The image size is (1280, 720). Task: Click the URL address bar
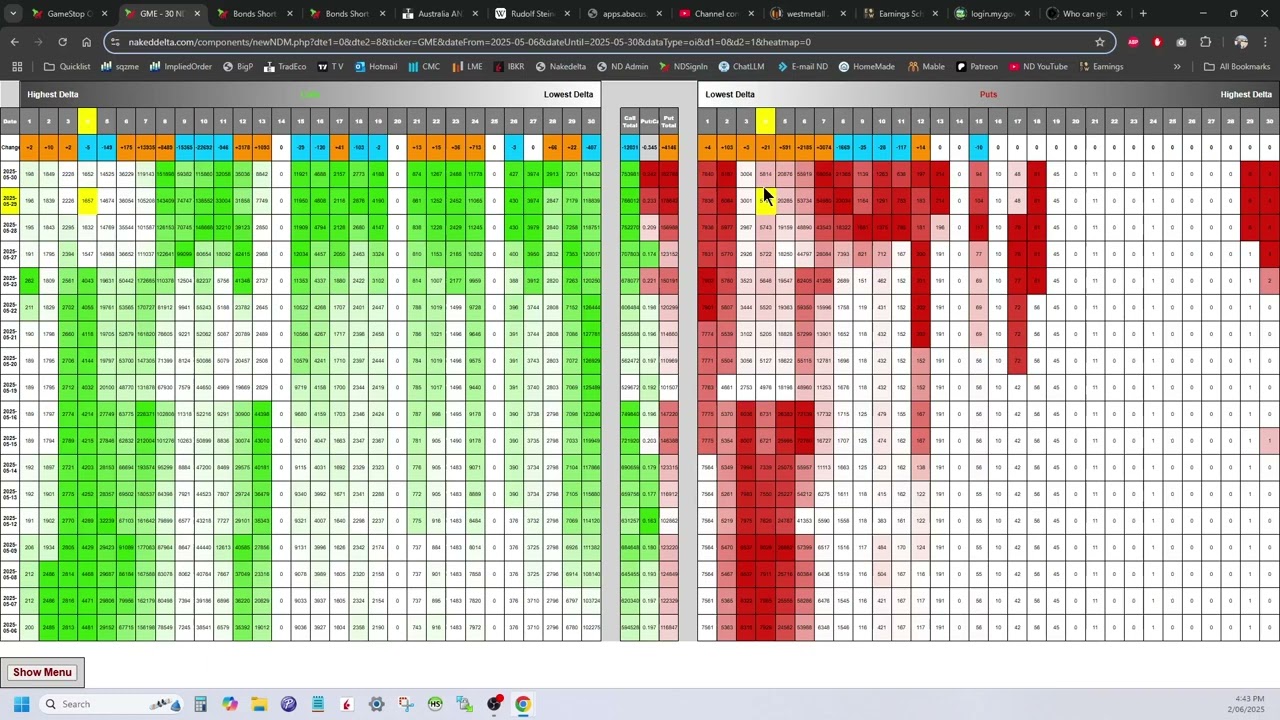pyautogui.click(x=600, y=42)
